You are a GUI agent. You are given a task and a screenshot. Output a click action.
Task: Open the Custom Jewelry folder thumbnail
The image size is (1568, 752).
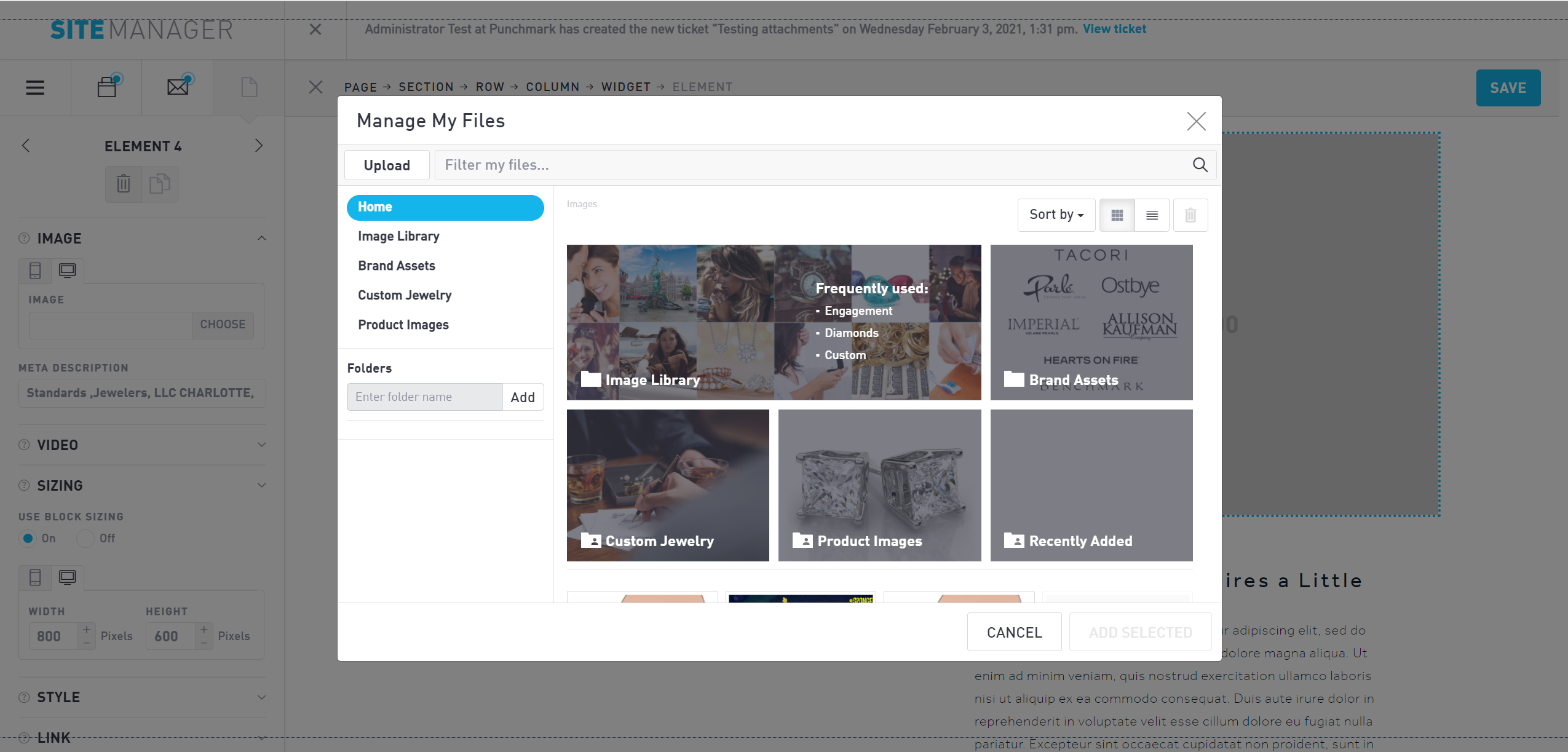668,485
